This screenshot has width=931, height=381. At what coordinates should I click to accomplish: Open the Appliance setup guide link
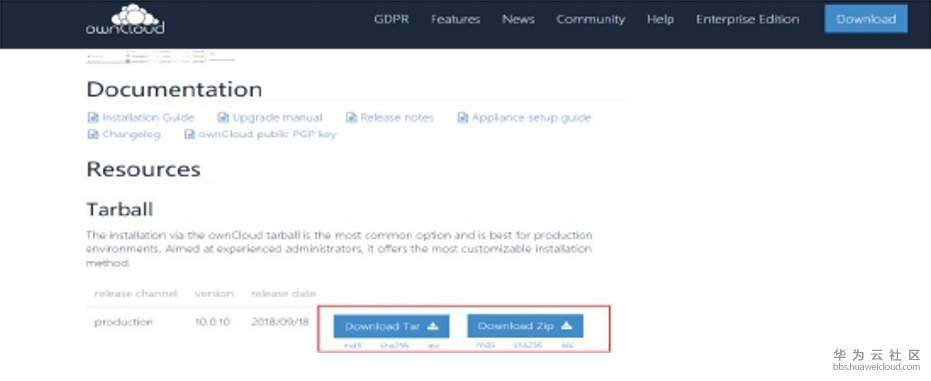524,118
